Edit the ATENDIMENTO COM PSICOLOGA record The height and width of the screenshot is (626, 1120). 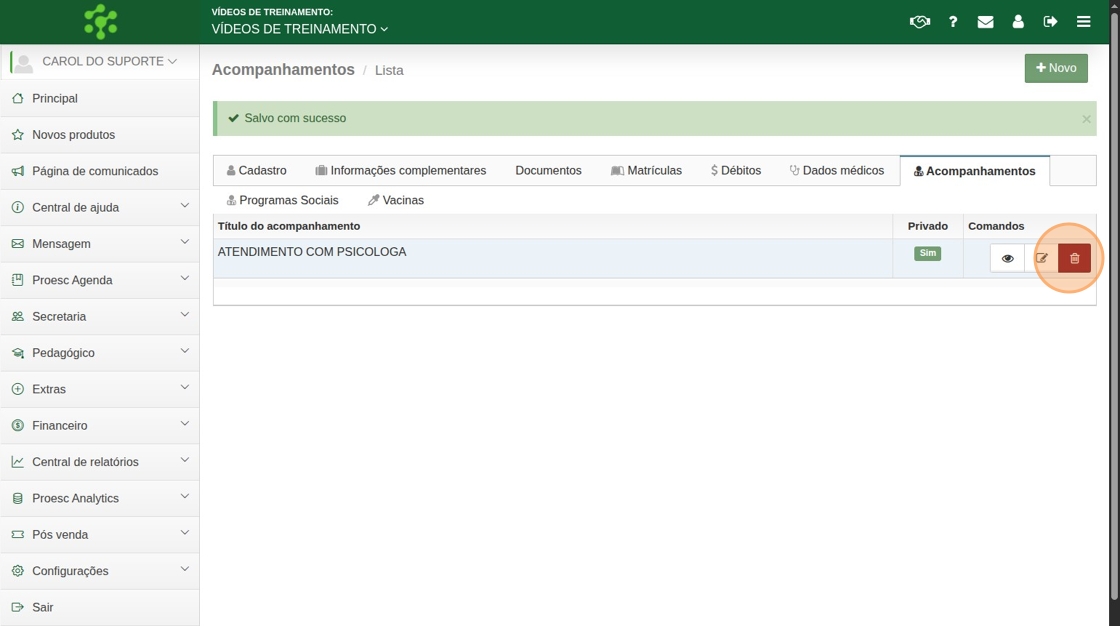(1041, 258)
